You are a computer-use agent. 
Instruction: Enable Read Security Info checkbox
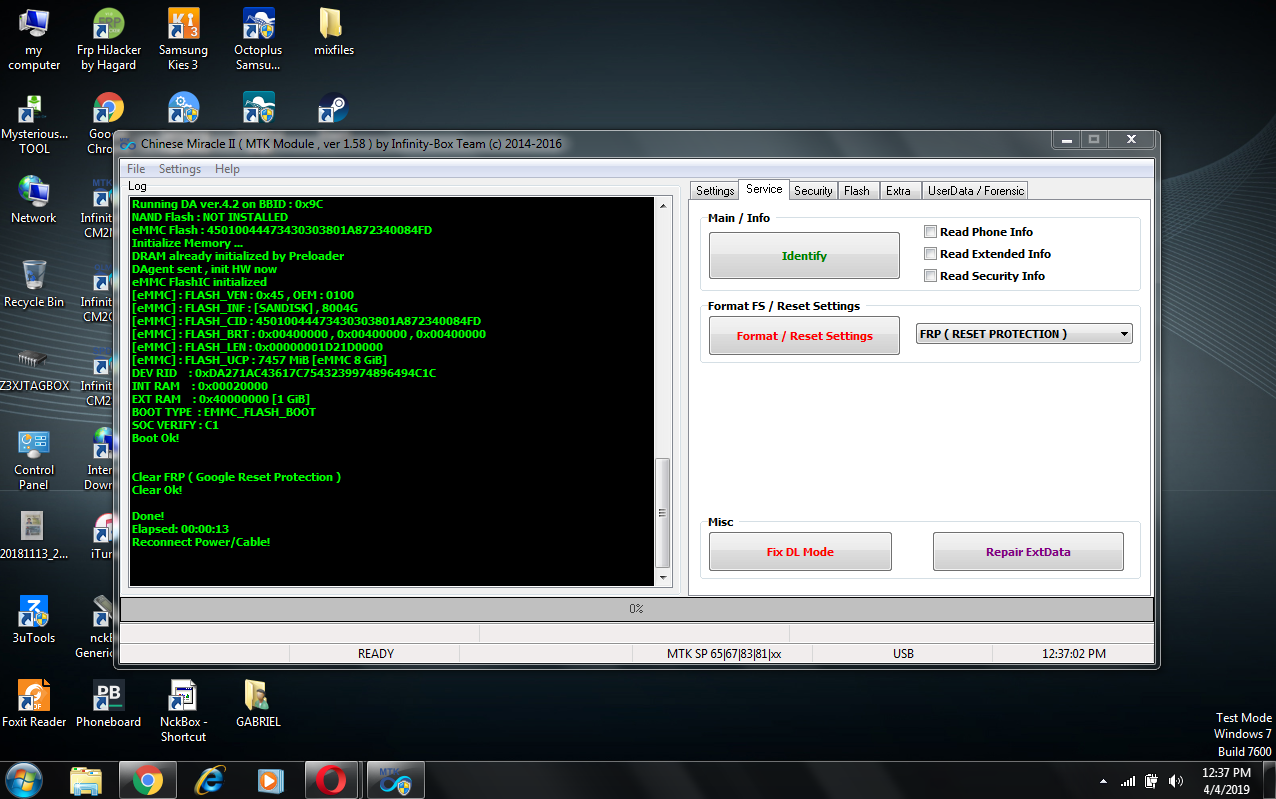pyautogui.click(x=931, y=276)
